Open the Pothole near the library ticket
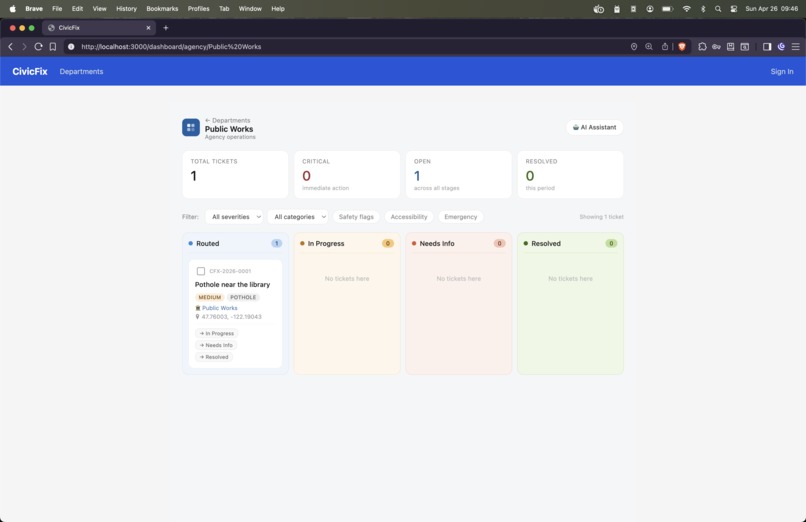 tap(232, 285)
